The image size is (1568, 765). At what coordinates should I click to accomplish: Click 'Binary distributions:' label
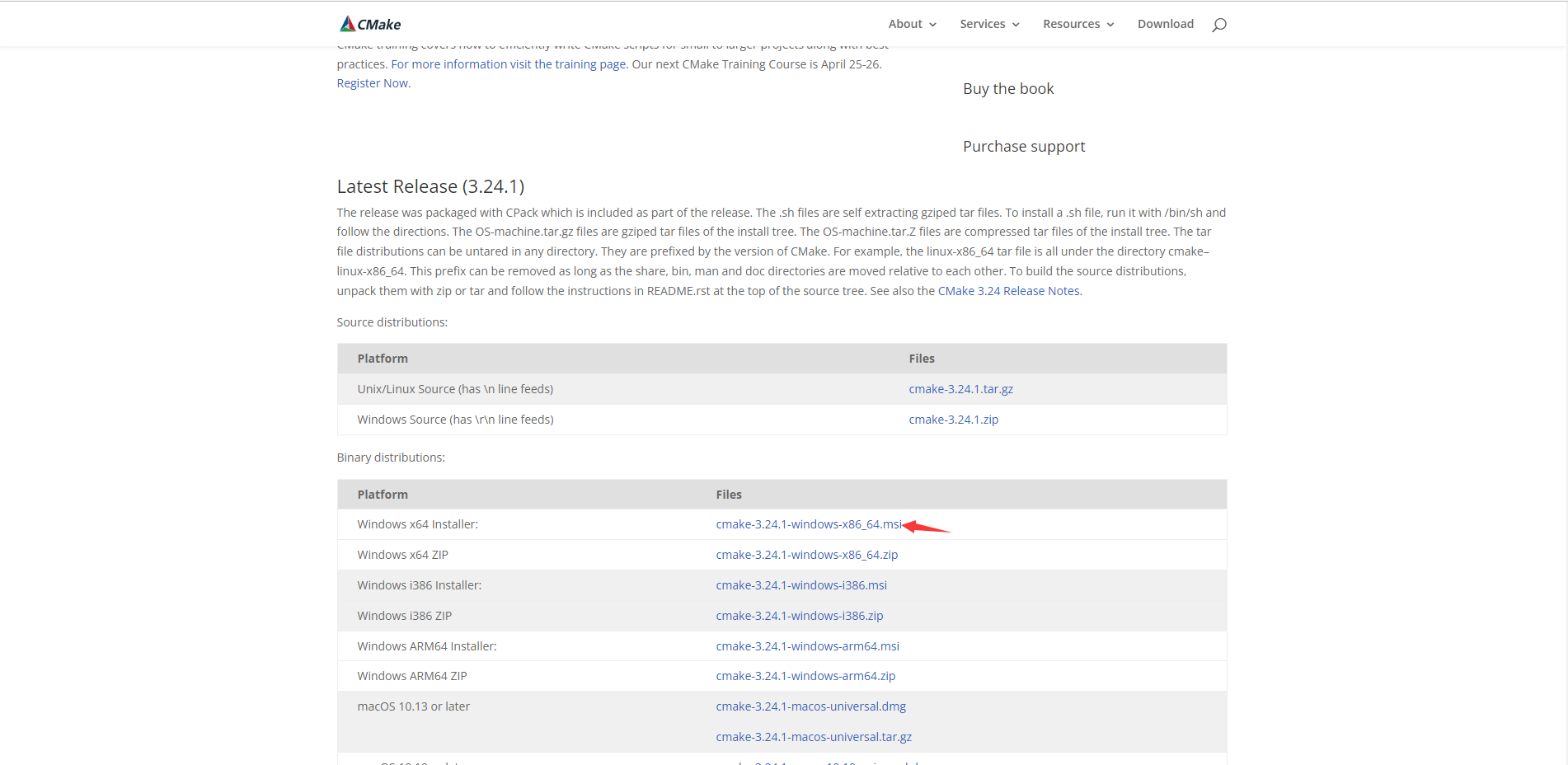pyautogui.click(x=391, y=458)
